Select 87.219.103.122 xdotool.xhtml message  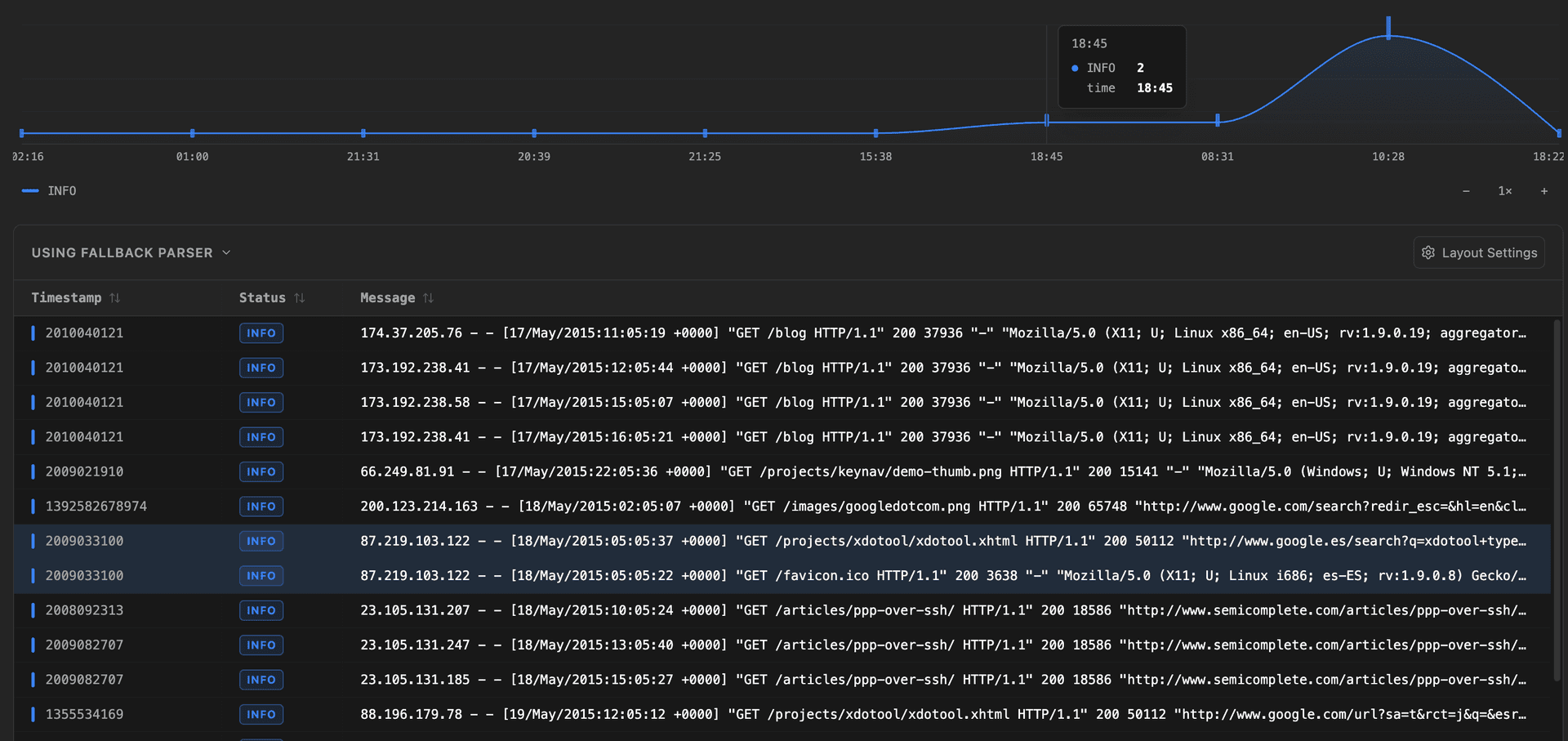[943, 541]
